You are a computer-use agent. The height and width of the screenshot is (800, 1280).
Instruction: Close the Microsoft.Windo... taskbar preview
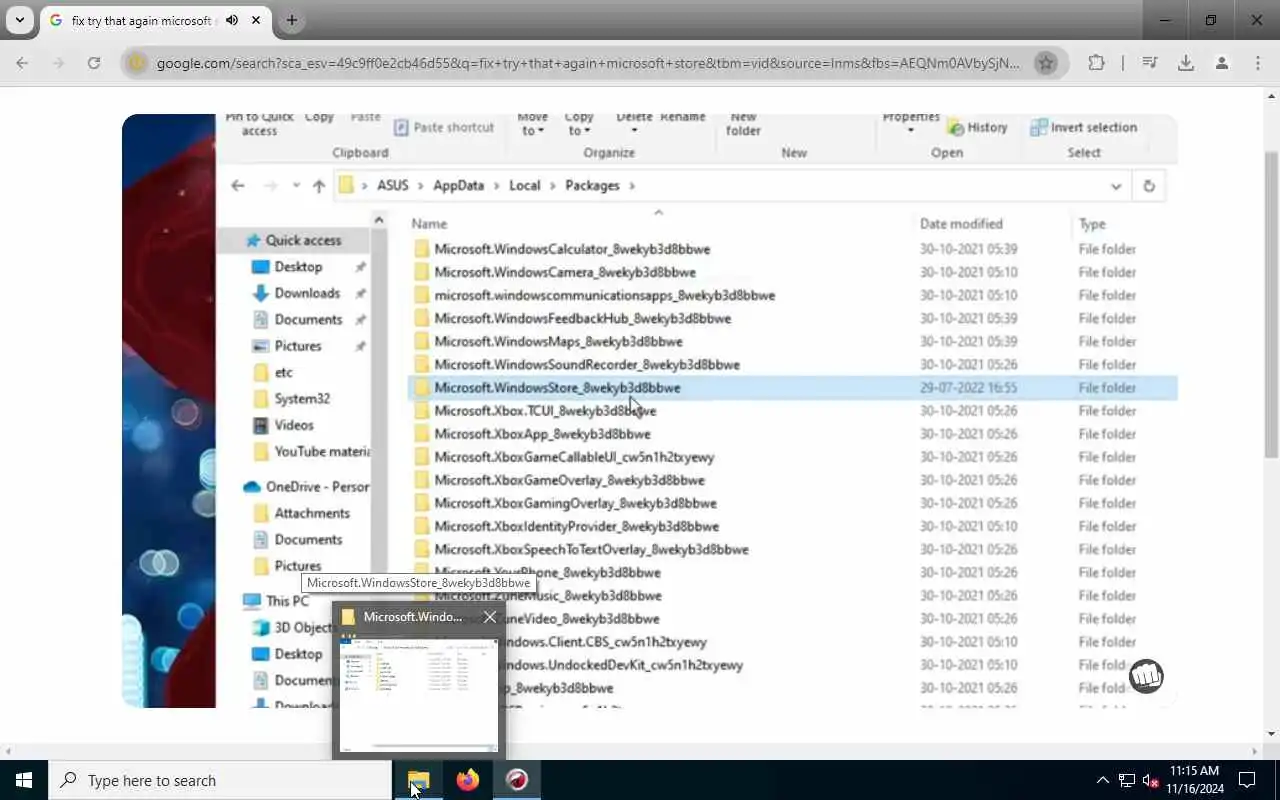(490, 617)
